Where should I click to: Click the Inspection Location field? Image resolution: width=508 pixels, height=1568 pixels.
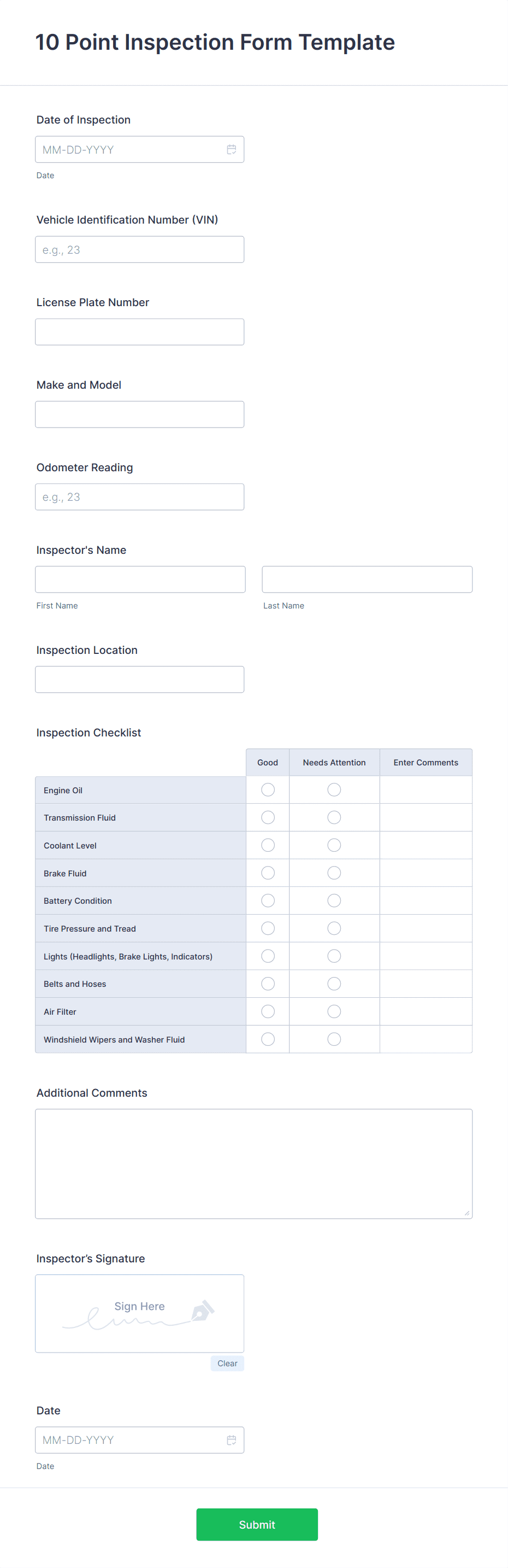click(x=139, y=678)
